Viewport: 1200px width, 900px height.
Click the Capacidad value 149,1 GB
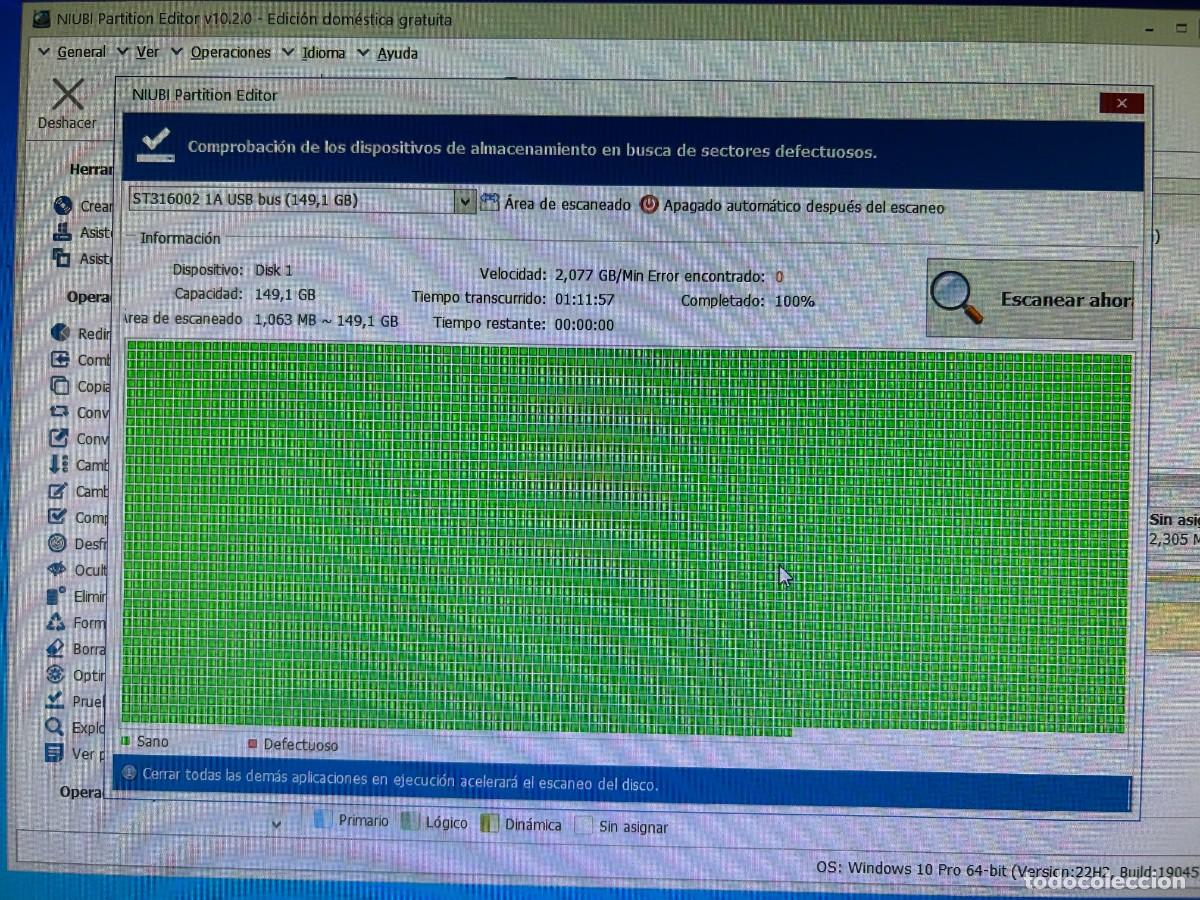click(x=284, y=295)
